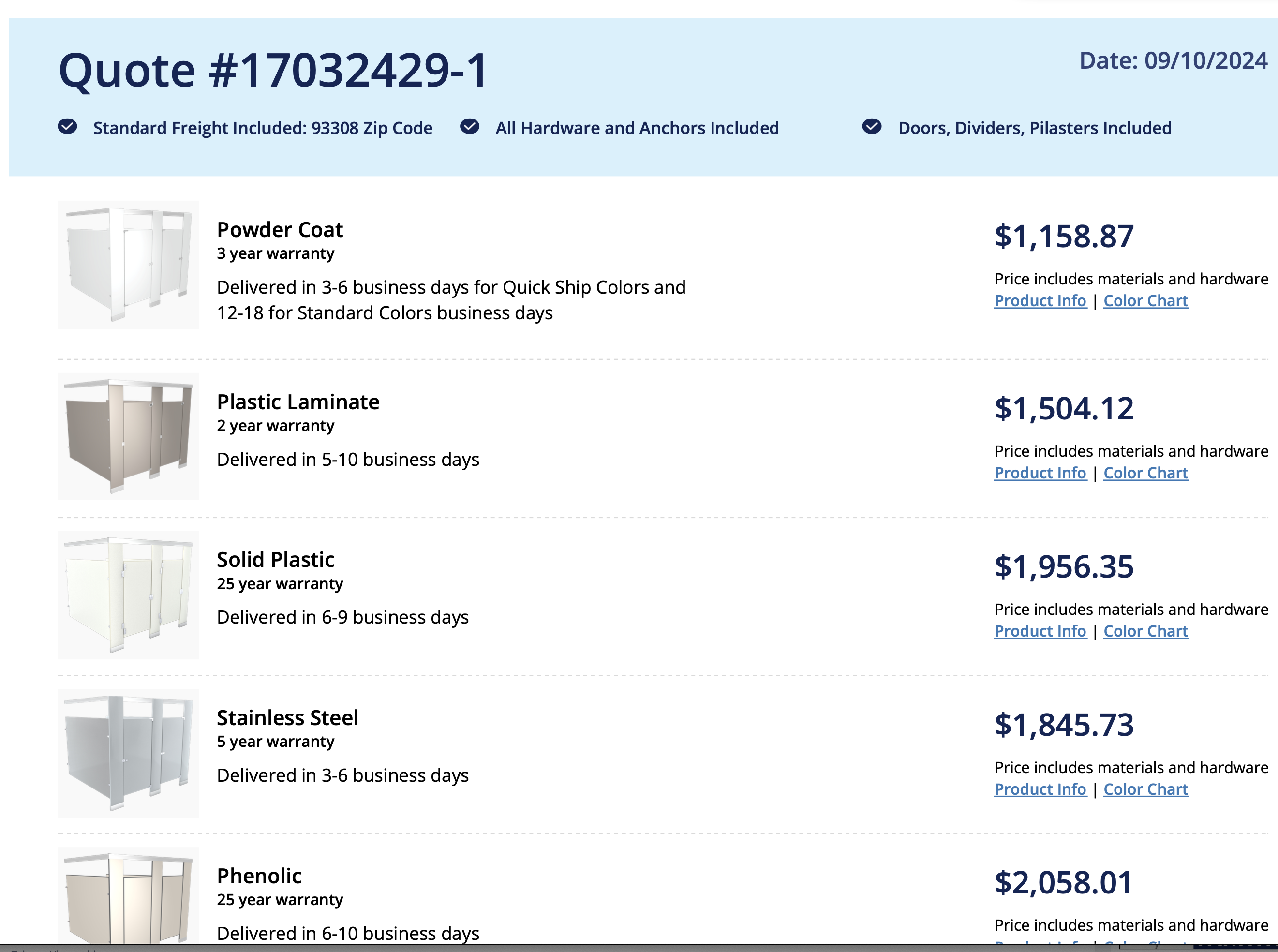Open Product Info for Solid Plastic
Image resolution: width=1278 pixels, height=952 pixels.
(1040, 631)
